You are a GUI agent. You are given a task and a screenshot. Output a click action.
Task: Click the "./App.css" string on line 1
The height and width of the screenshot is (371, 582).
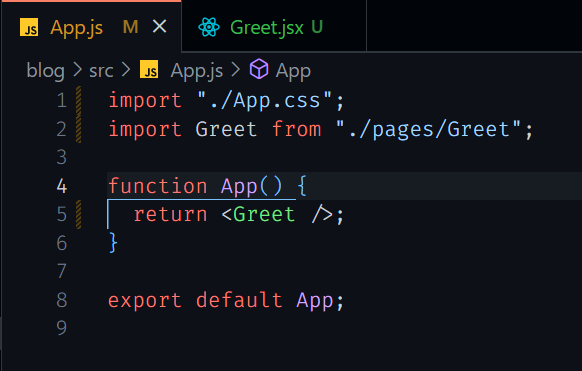[x=265, y=101]
